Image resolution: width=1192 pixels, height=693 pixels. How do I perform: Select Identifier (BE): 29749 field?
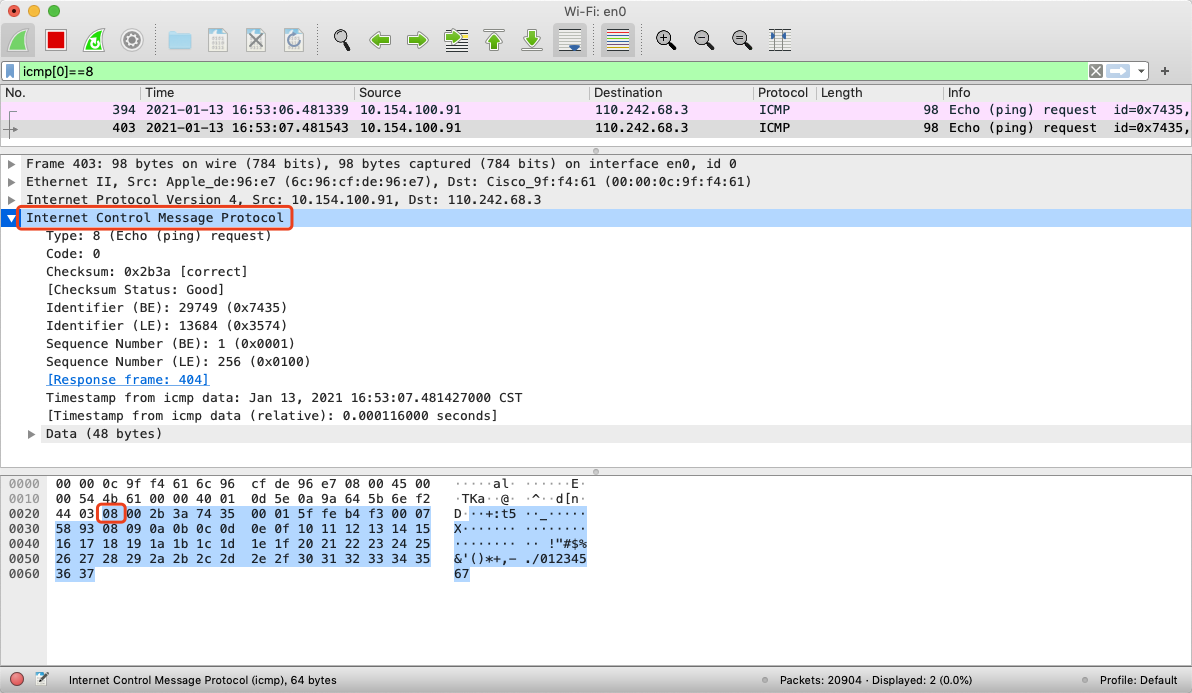pos(166,308)
